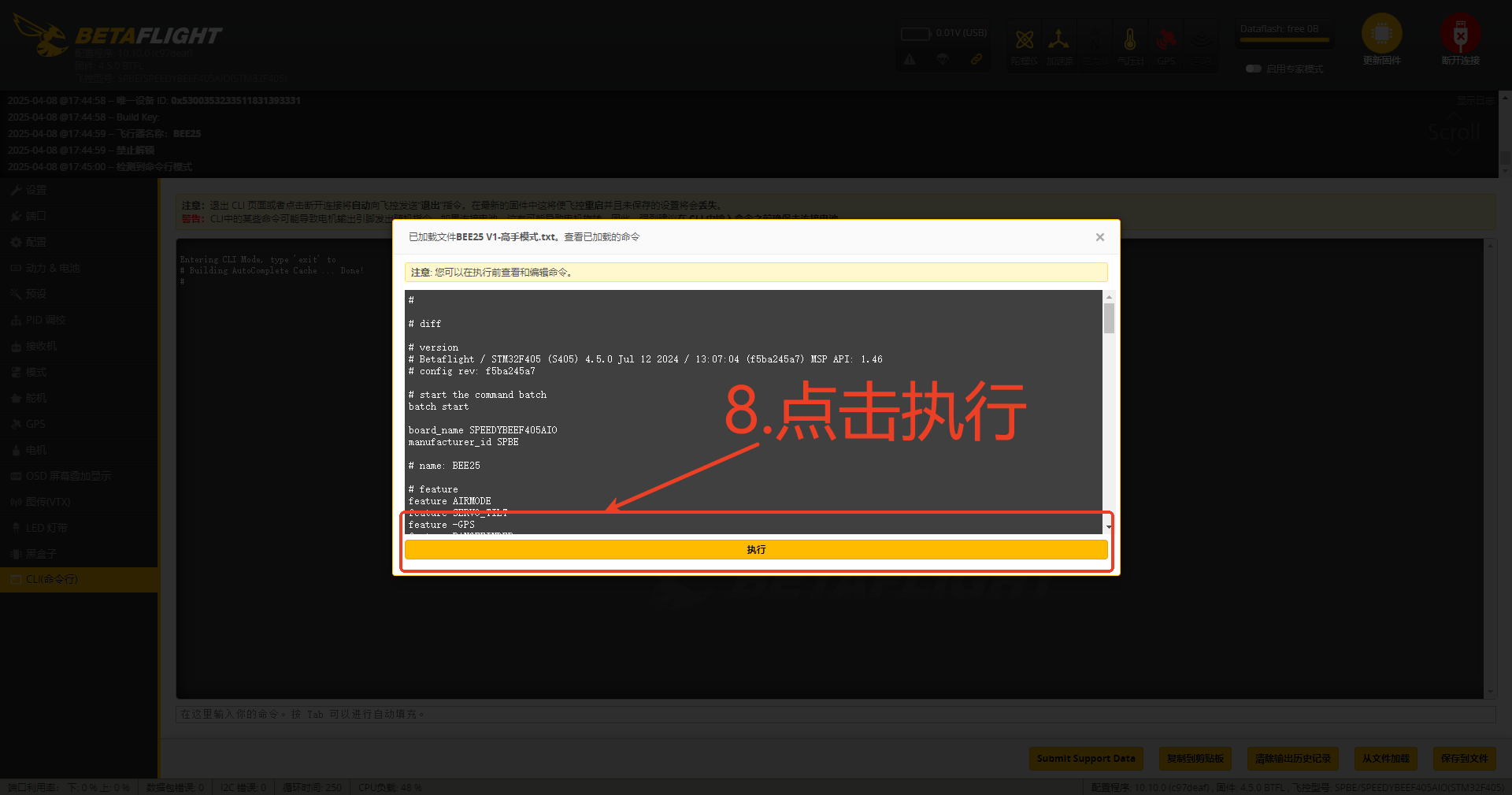
Task: Click the 复制到剪贴板 copy button
Action: 1195,759
